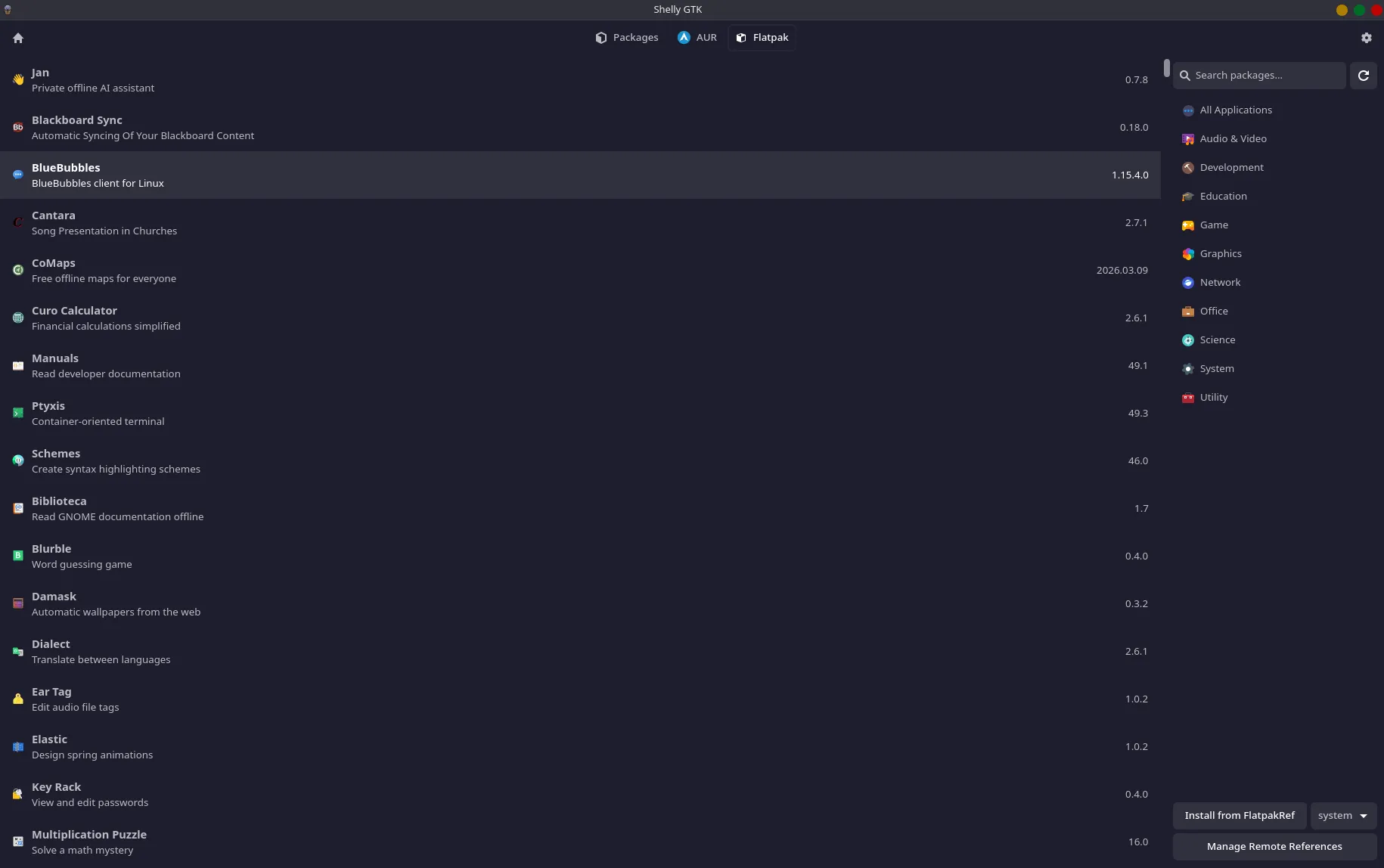
Task: Click the Damask app icon
Action: coord(18,603)
